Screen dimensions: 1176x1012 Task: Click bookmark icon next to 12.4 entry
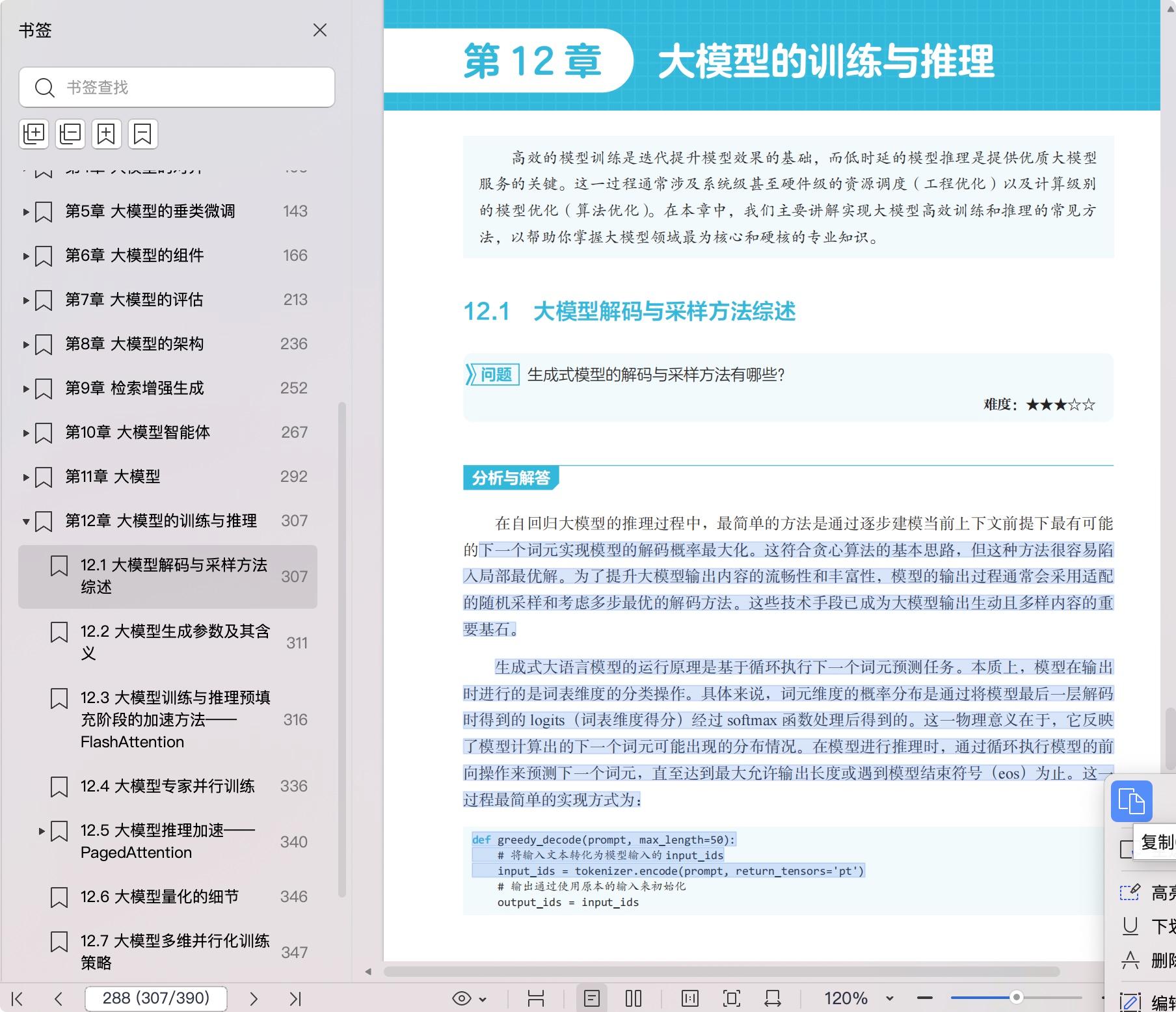pyautogui.click(x=59, y=786)
